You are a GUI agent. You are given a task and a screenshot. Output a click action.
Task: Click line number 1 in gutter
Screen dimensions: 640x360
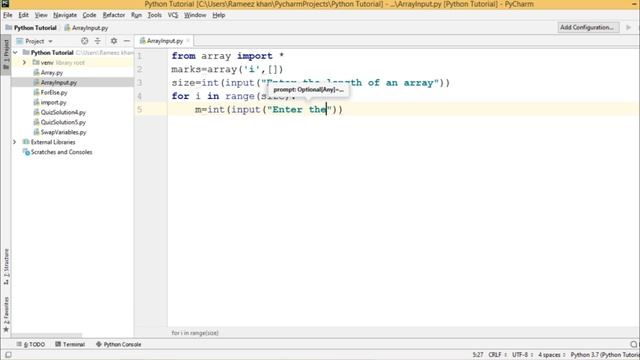coord(140,56)
